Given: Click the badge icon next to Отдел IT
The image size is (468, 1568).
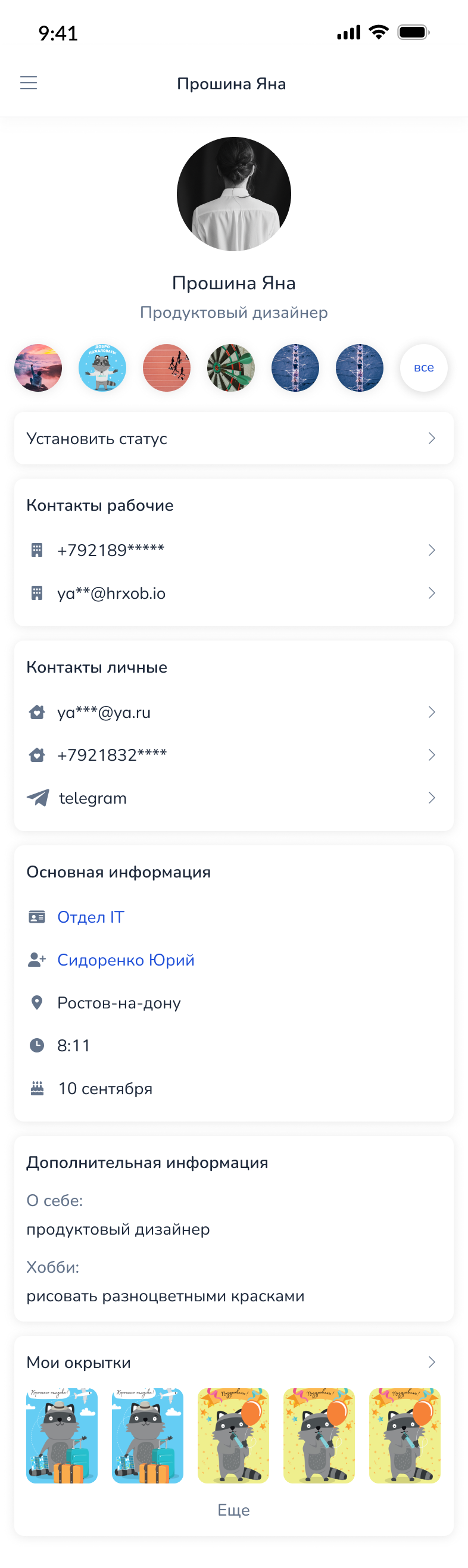Looking at the screenshot, I should (x=37, y=917).
